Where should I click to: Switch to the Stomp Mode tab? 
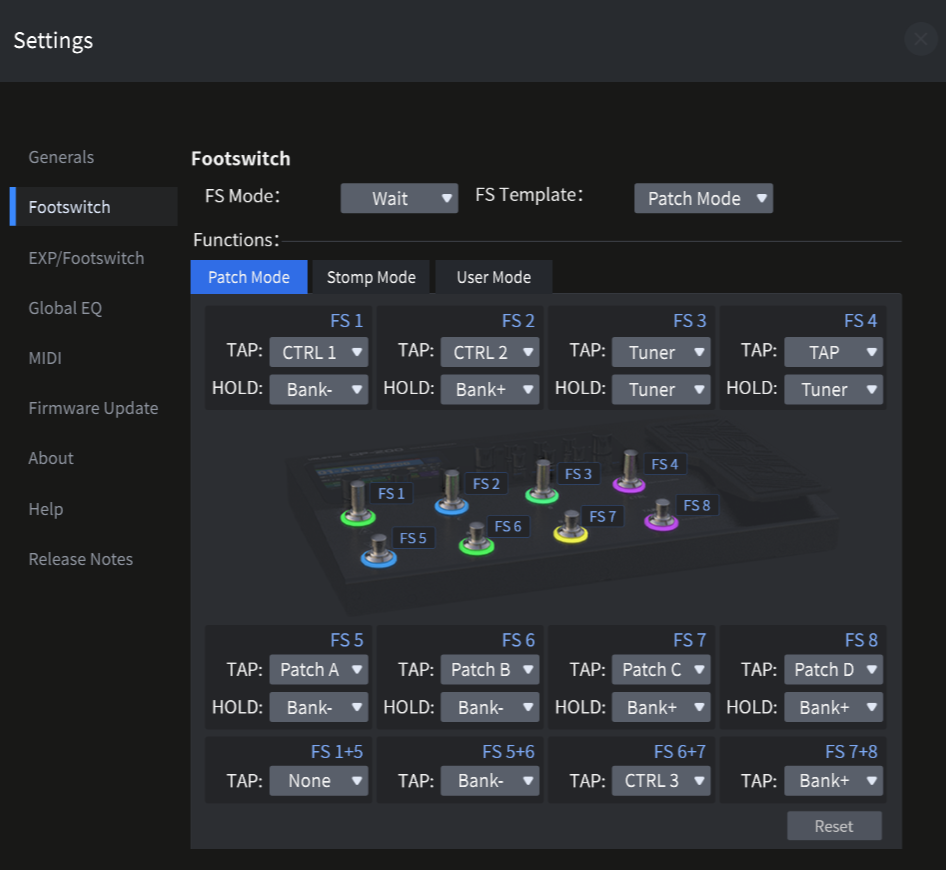point(371,277)
